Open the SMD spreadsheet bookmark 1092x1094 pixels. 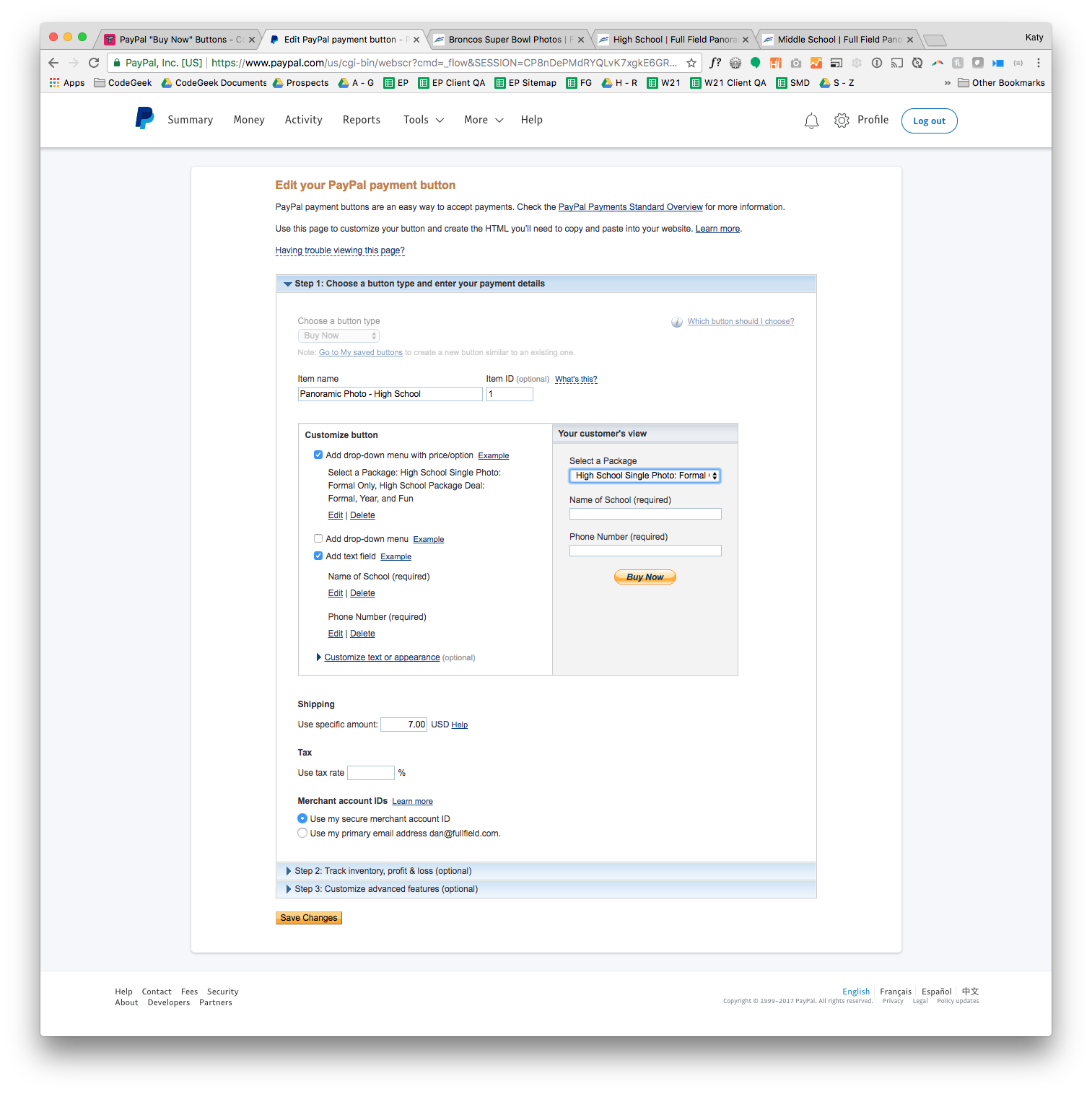[x=793, y=83]
